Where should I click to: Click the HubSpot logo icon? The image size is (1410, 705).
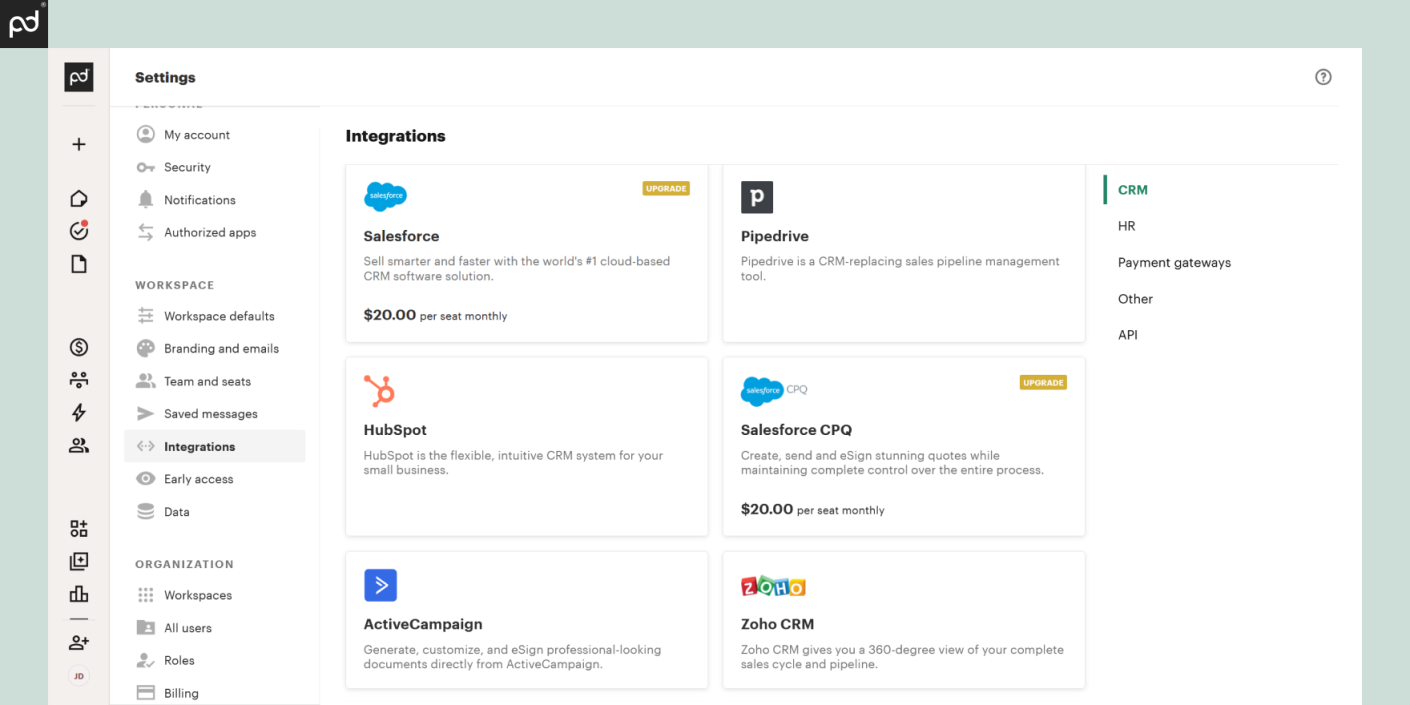[x=379, y=391]
